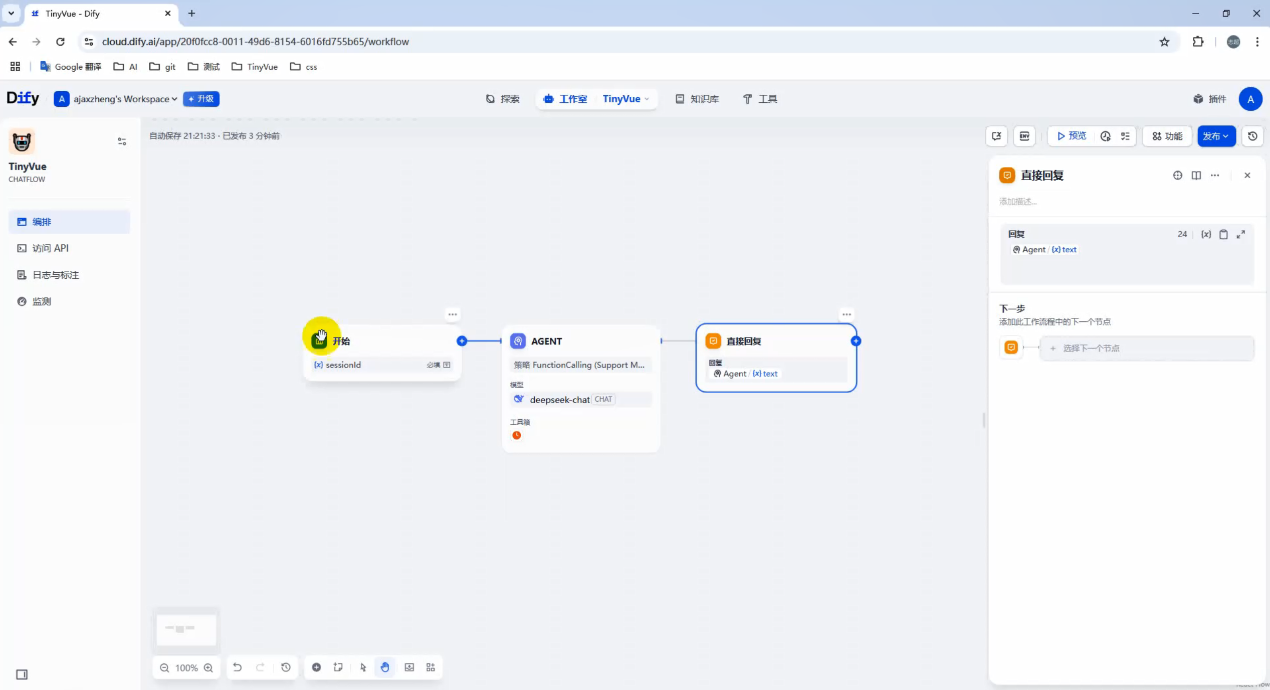Expand the 回复 editor to fullscreen
The width and height of the screenshot is (1270, 690).
tap(1241, 234)
